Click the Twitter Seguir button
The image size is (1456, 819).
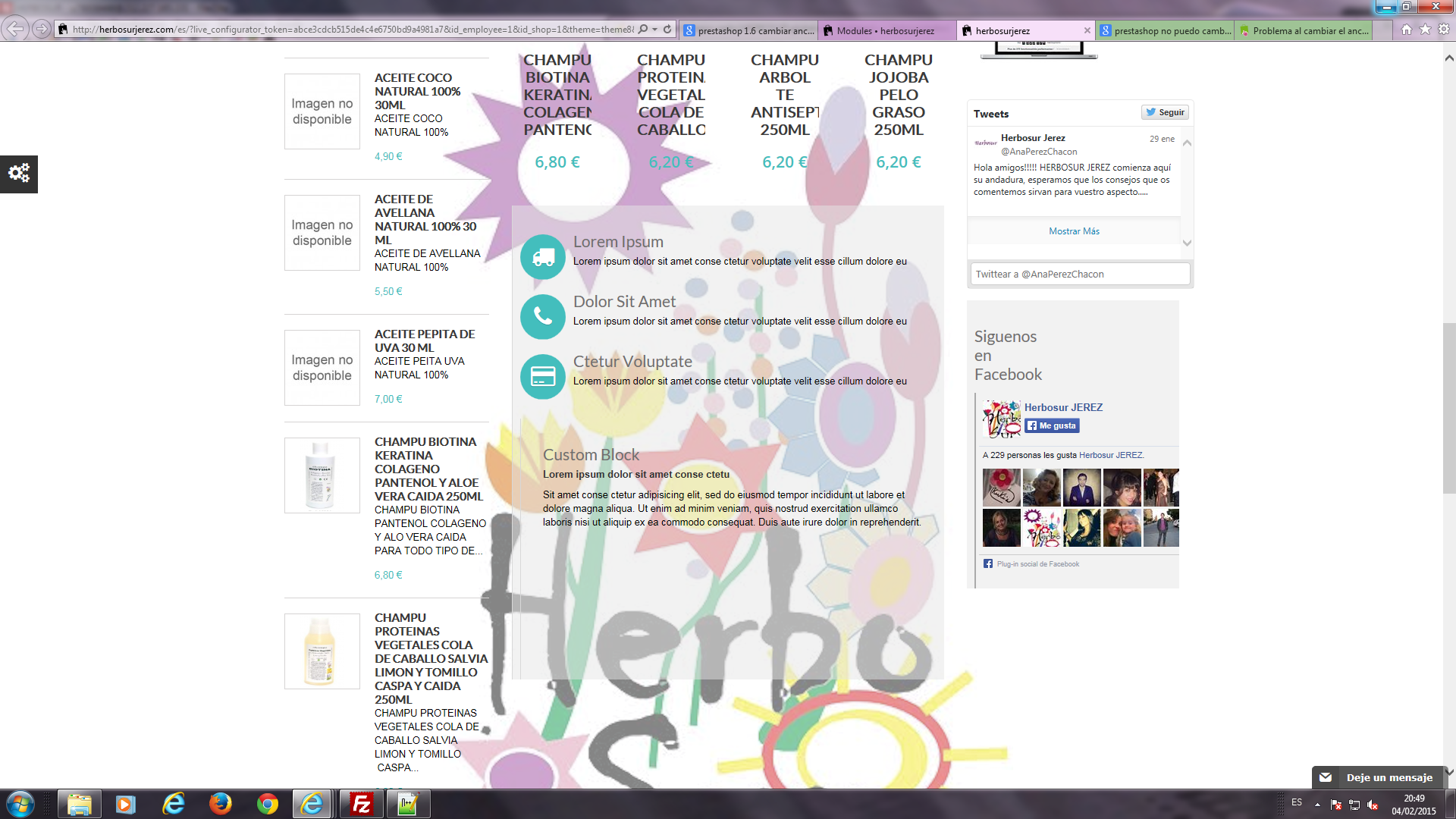[1165, 112]
